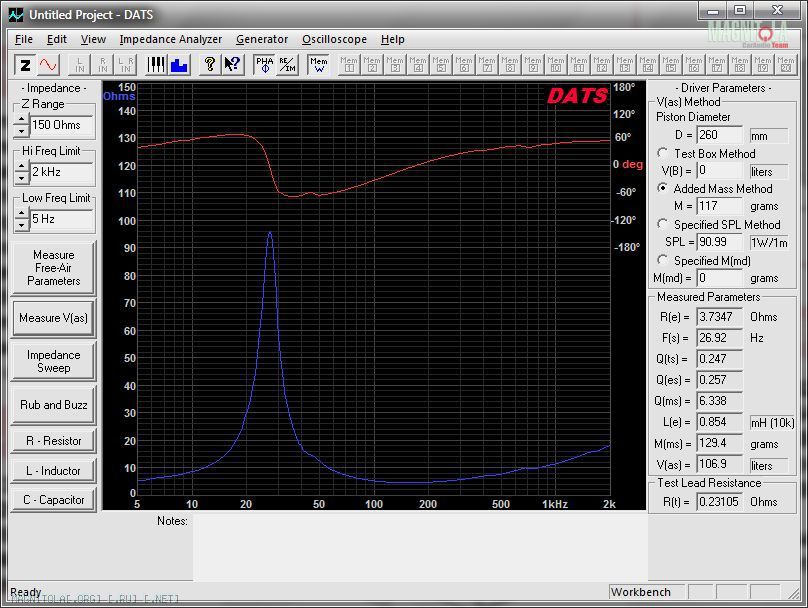Open the Oscilloscope menu
Screen dimensions: 808x608
point(334,39)
